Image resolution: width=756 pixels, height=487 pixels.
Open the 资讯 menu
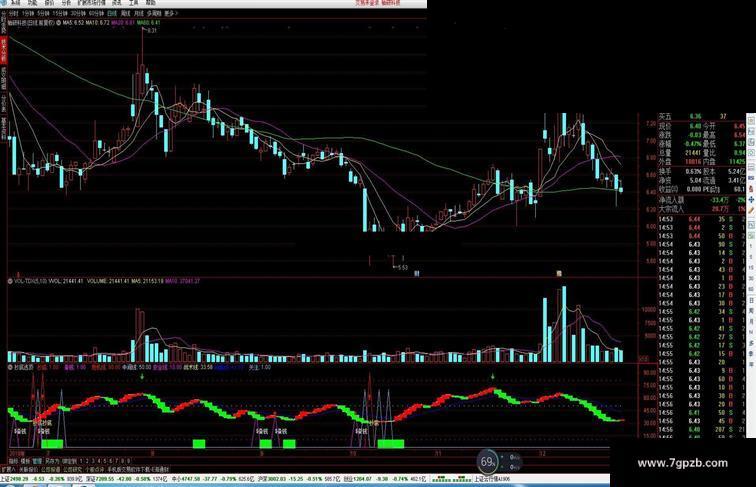(x=117, y=2)
